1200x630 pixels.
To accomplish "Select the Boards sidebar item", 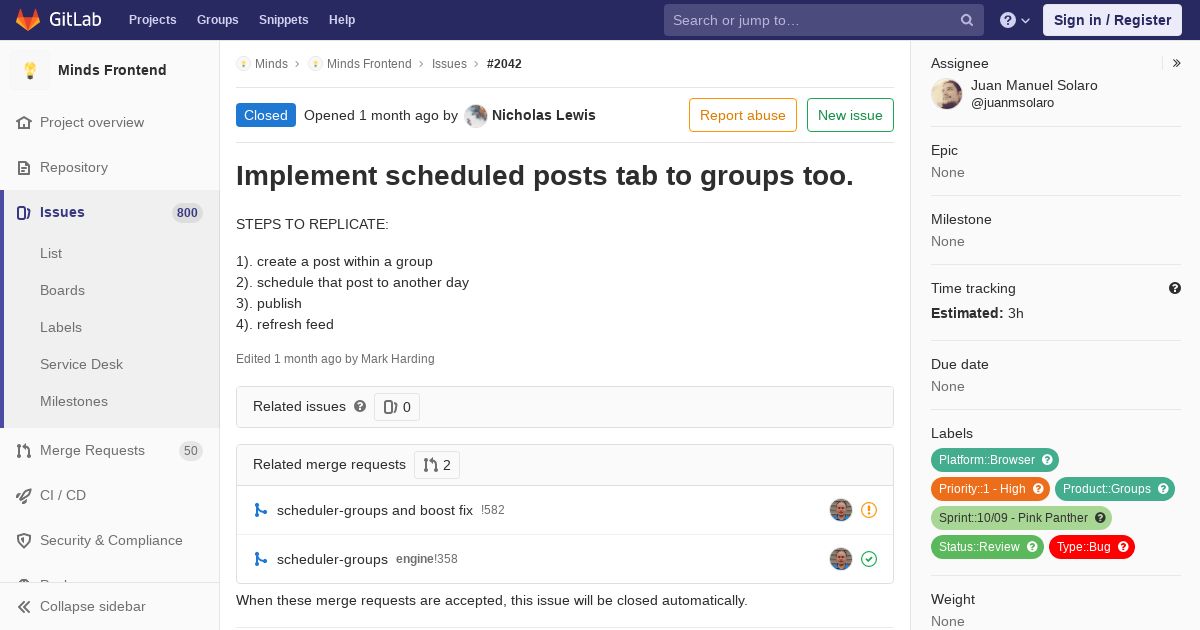I will pos(62,290).
